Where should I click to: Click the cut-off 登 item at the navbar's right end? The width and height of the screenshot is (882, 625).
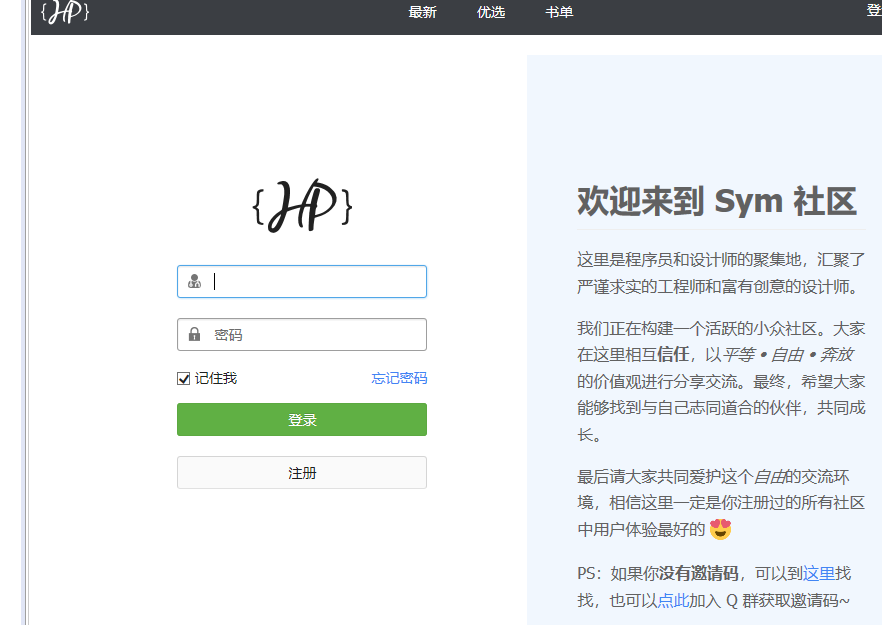[874, 11]
